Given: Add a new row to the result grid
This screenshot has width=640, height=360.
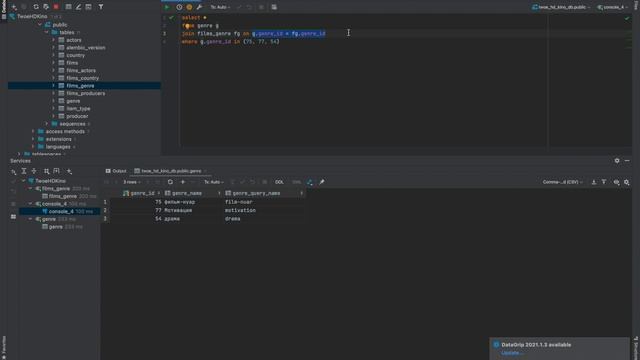Looking at the screenshot, I should coord(183,182).
